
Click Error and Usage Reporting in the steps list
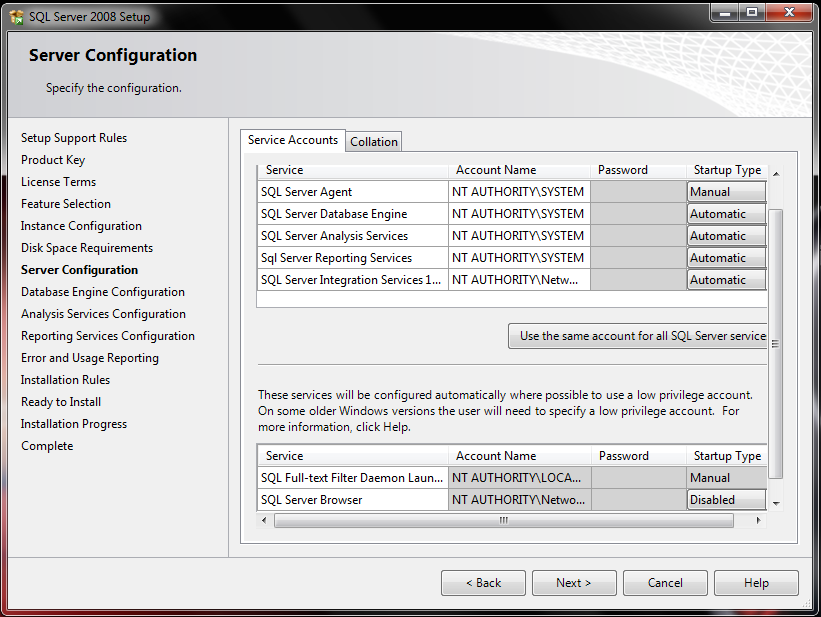tap(90, 358)
